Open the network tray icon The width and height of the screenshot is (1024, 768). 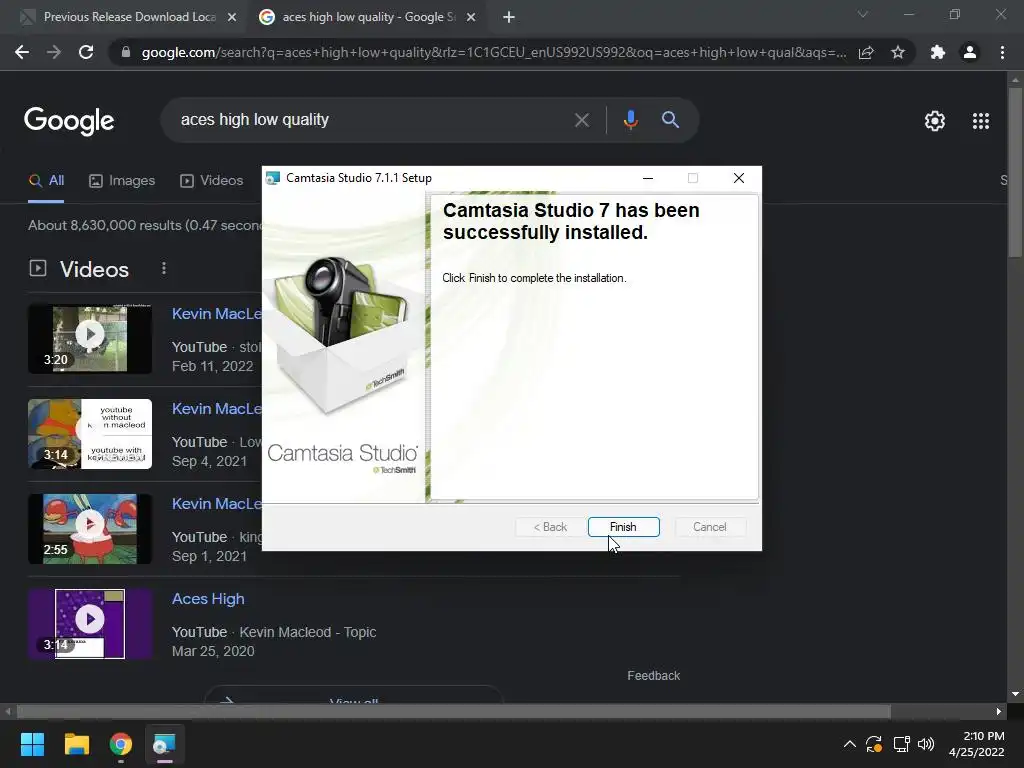(901, 744)
